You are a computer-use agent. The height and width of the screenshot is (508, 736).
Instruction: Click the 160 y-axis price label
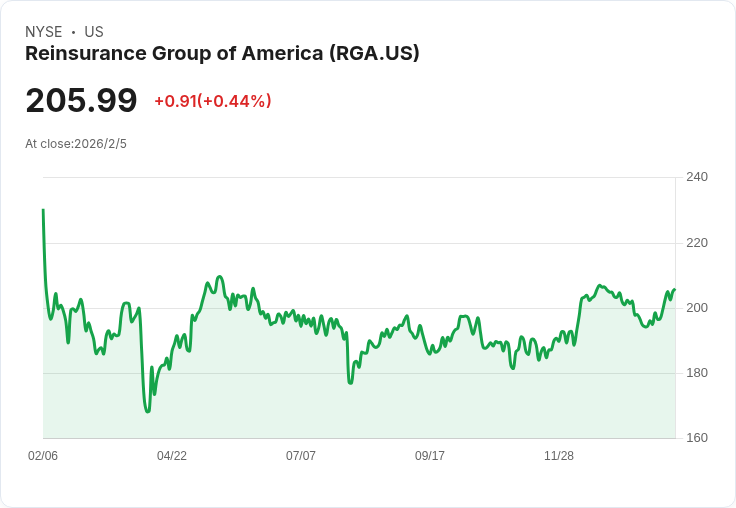[697, 438]
